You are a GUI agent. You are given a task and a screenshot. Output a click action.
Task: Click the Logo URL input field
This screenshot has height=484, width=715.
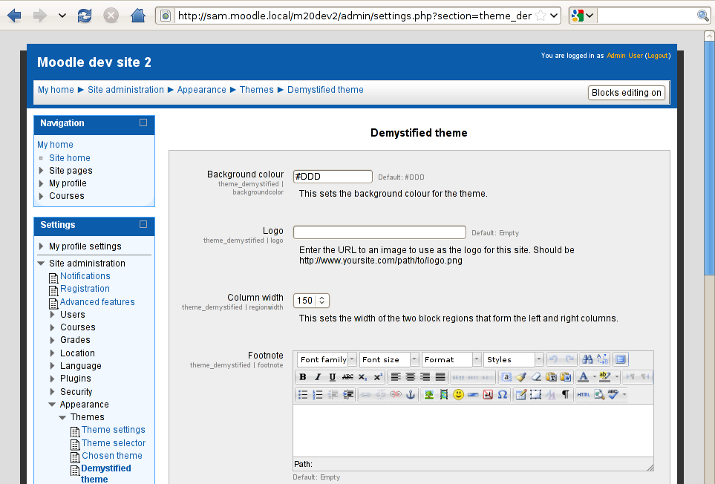click(x=379, y=232)
